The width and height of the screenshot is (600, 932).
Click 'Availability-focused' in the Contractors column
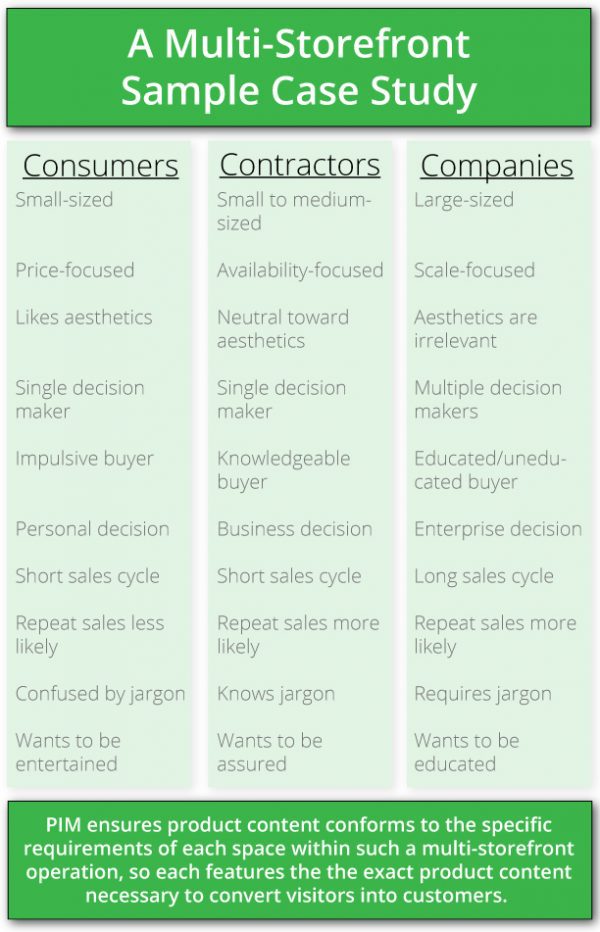click(300, 270)
